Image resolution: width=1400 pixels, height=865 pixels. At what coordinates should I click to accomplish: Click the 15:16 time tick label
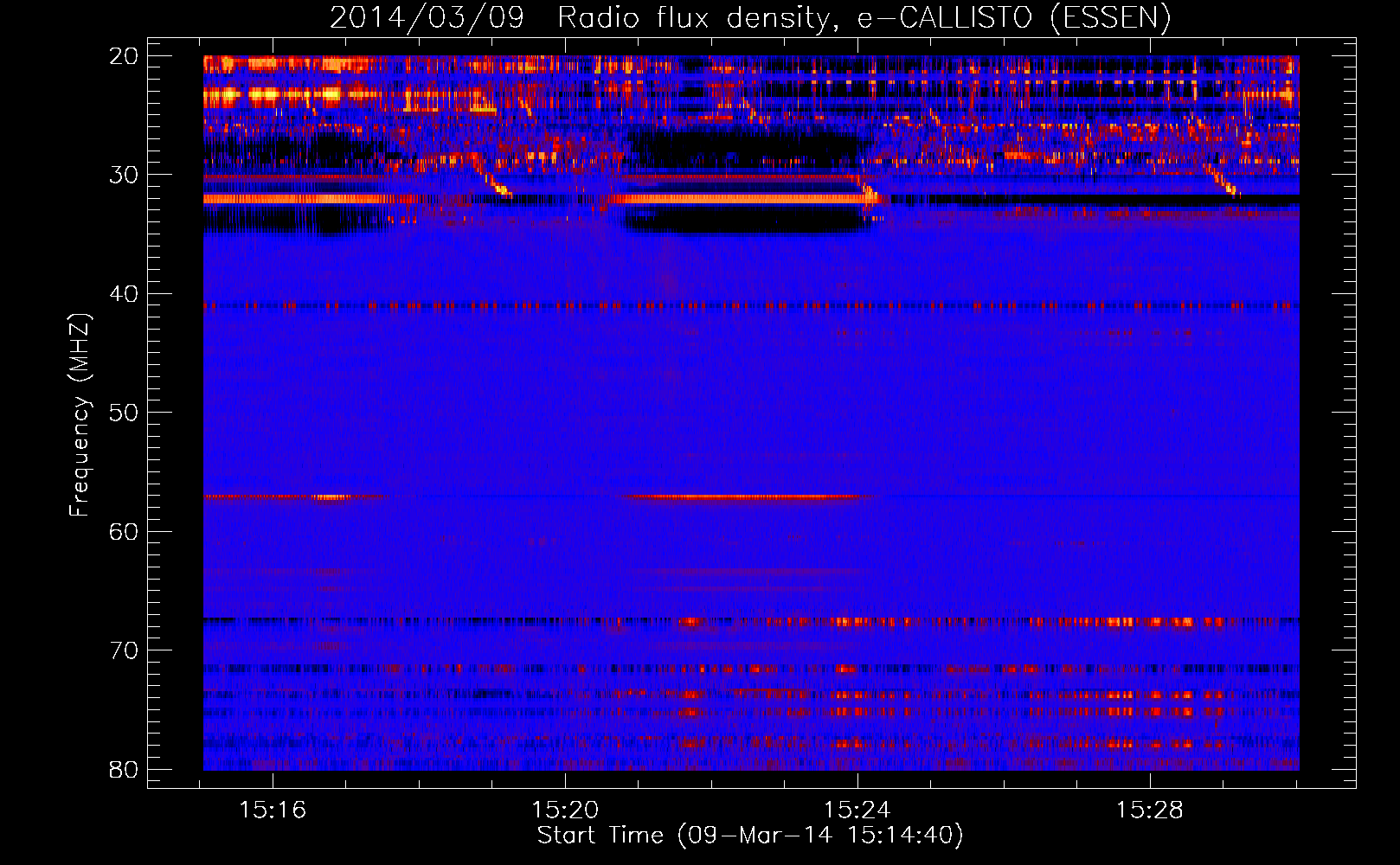point(273,811)
